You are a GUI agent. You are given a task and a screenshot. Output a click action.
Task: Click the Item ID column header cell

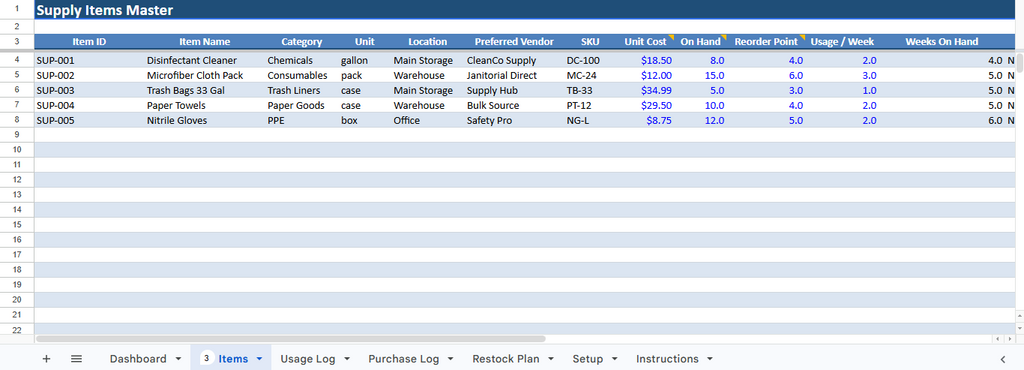tap(89, 41)
